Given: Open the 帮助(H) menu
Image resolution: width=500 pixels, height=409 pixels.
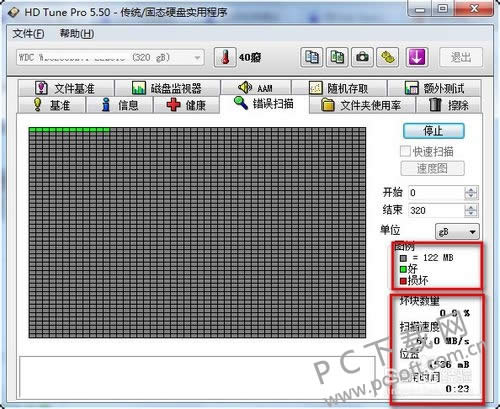Looking at the screenshot, I should click(x=77, y=33).
